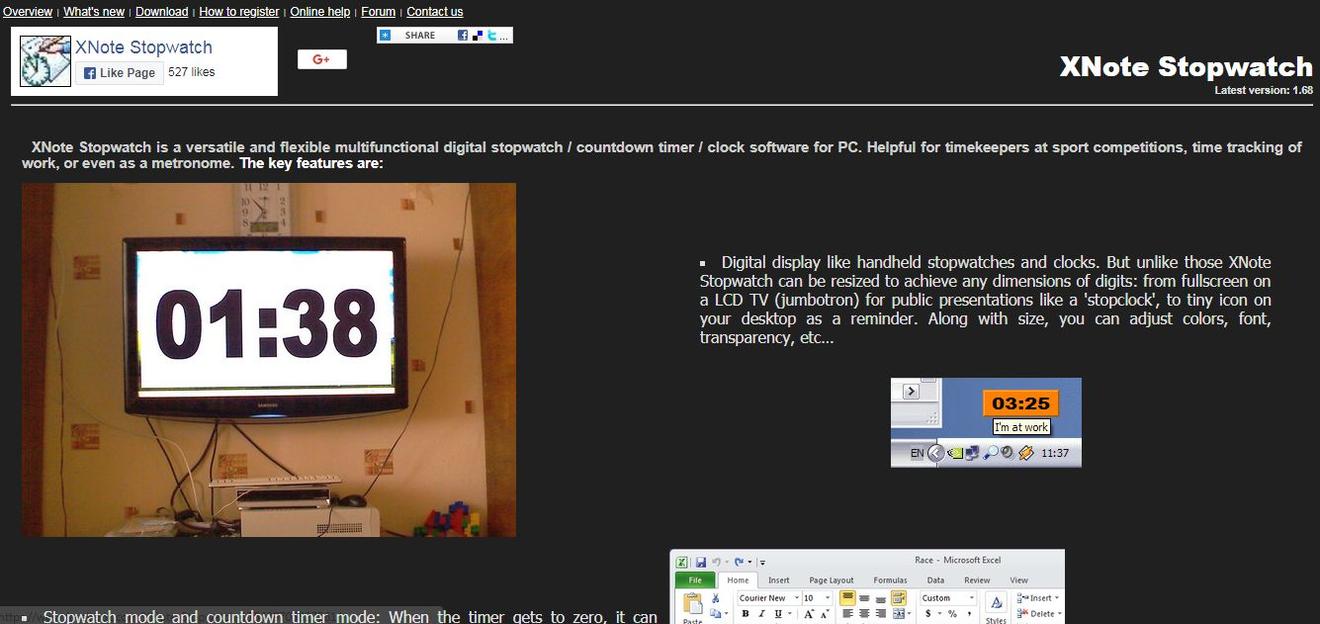Open the Download page from the top menu

(161, 12)
